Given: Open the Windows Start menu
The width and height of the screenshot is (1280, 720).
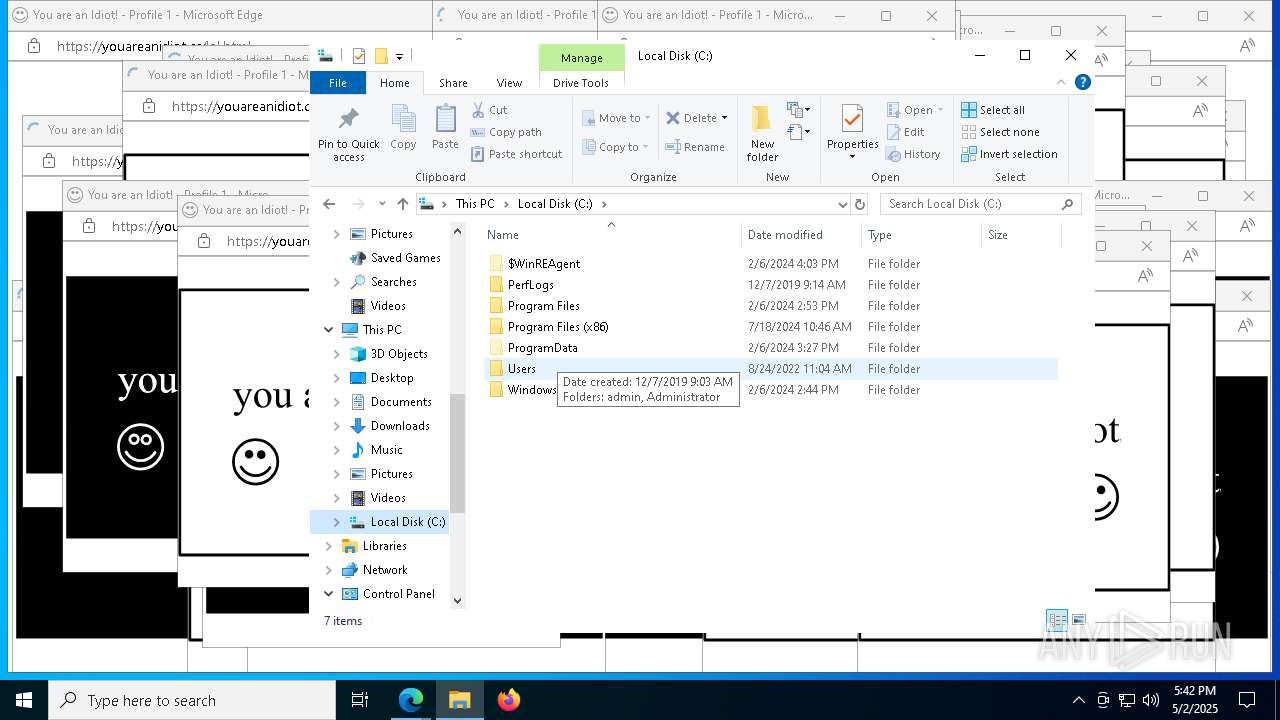Looking at the screenshot, I should click(x=24, y=700).
